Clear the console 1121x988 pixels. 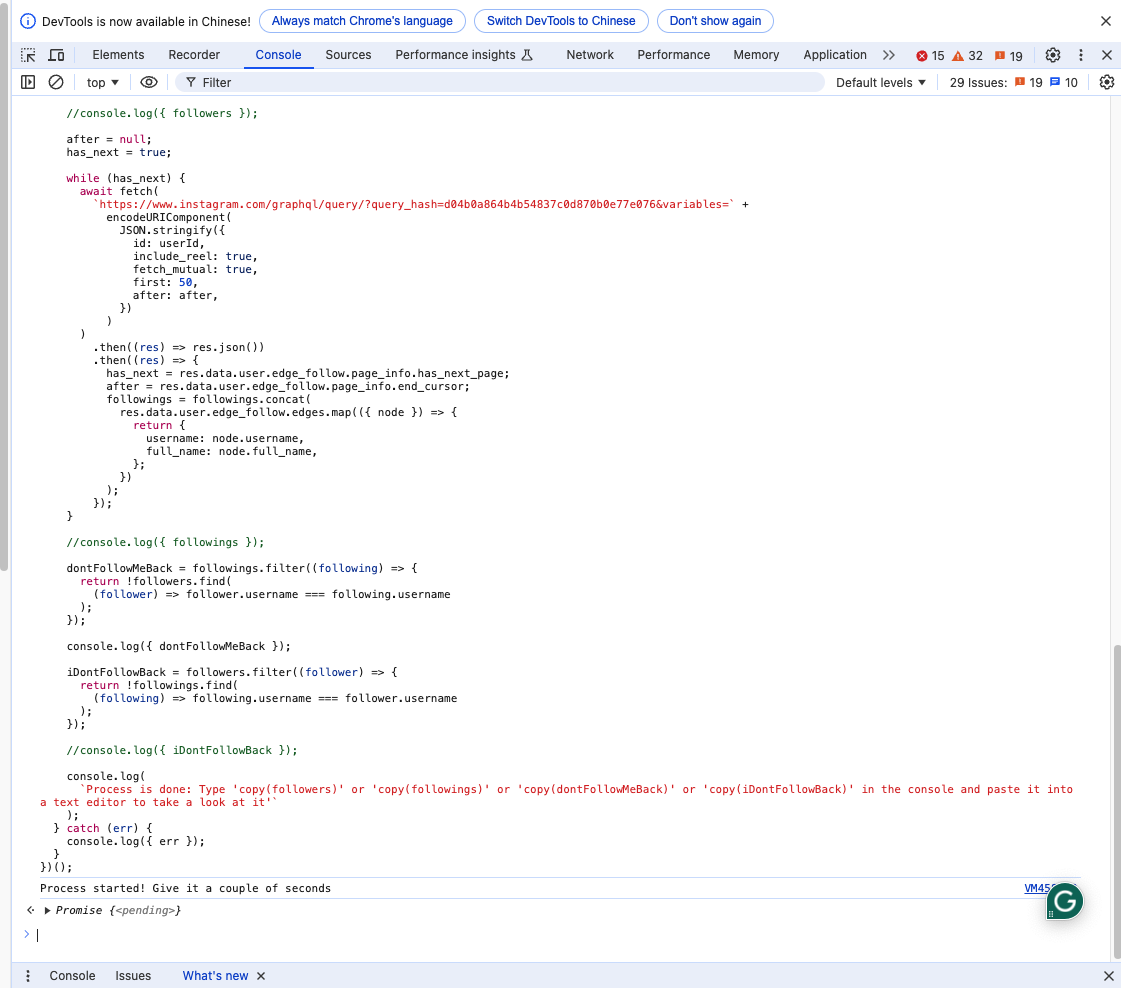tap(55, 82)
